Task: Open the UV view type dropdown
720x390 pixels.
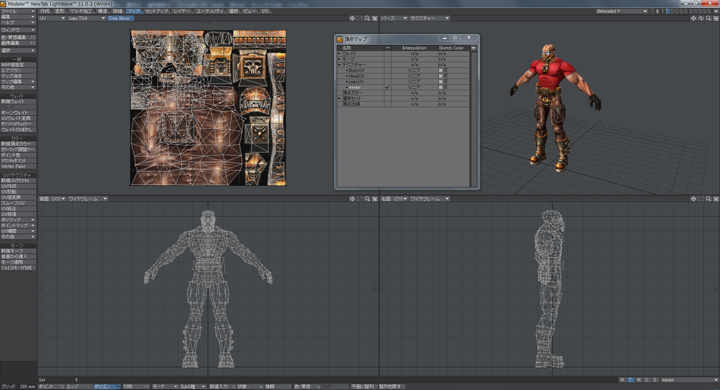Action: [52, 18]
